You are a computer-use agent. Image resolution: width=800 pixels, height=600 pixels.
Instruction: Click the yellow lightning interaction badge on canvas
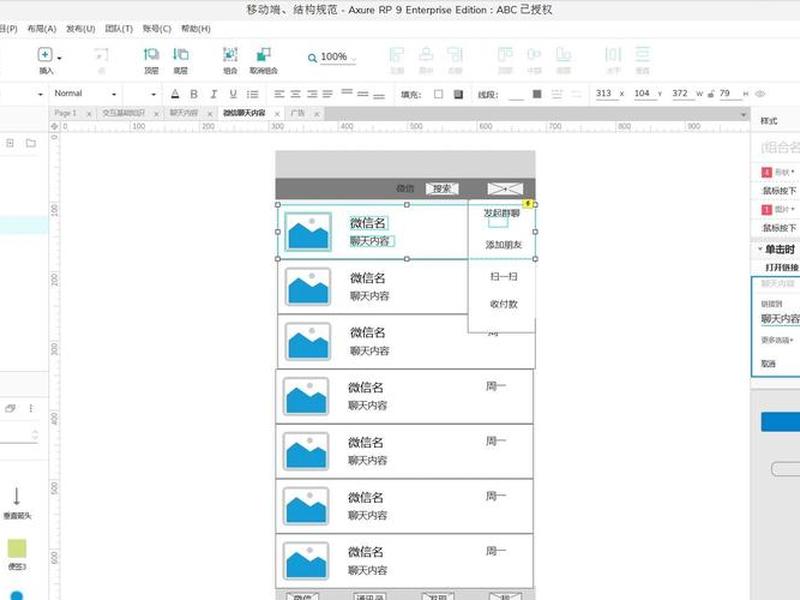click(528, 204)
